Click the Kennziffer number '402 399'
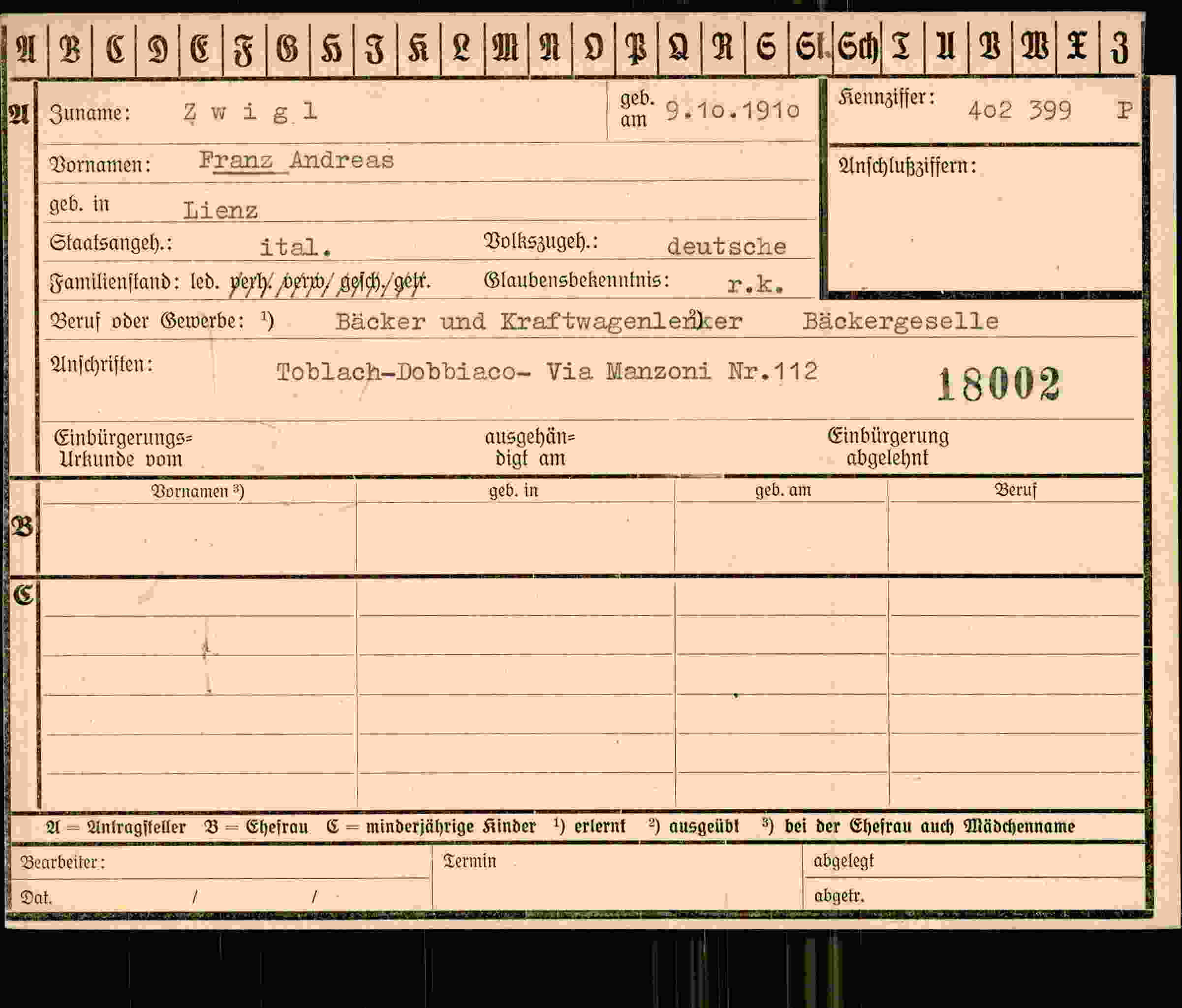The image size is (1182, 1008). 1020,110
